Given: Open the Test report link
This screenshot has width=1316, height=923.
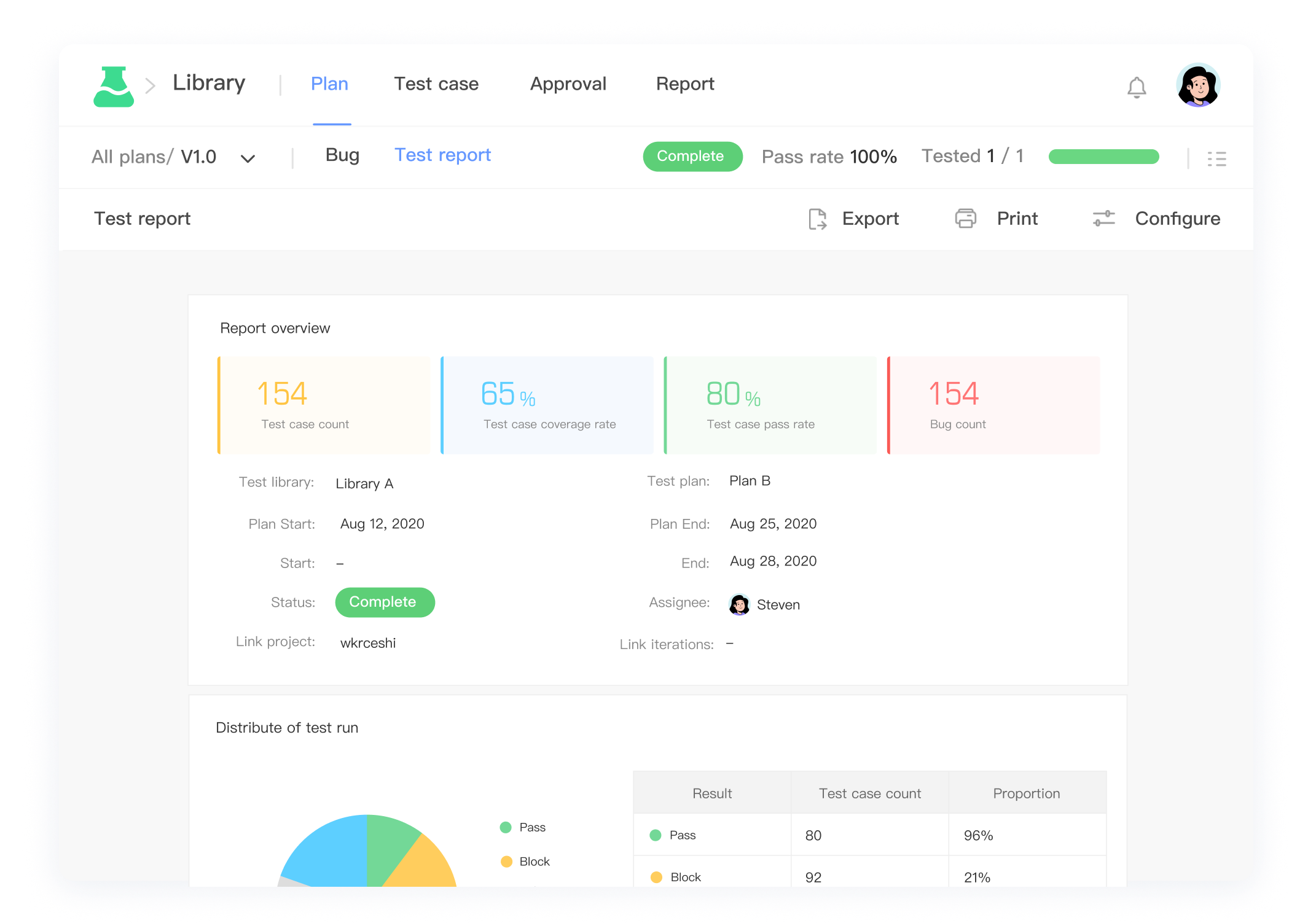Looking at the screenshot, I should [442, 155].
